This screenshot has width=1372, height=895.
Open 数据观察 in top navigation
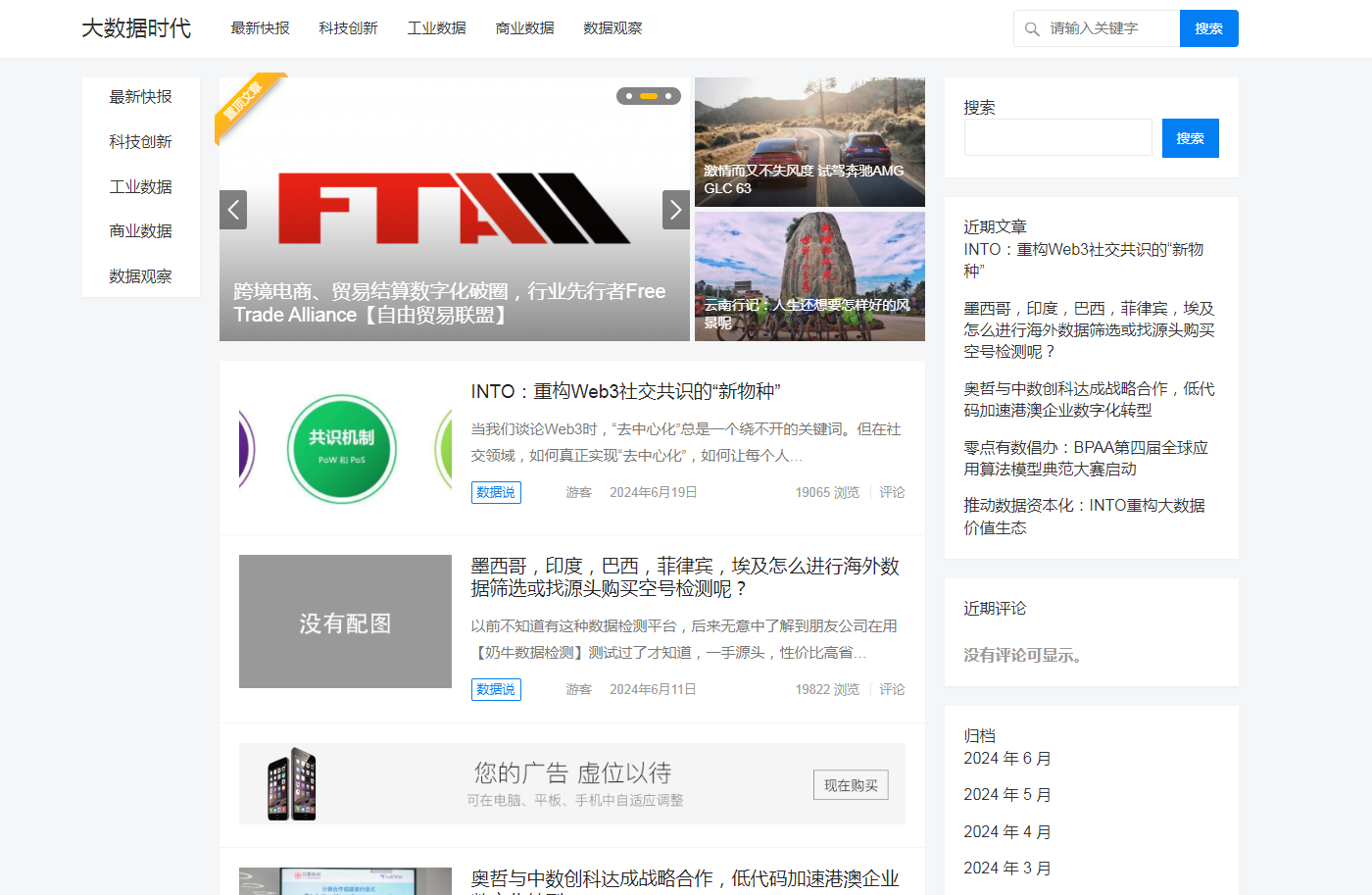[613, 28]
